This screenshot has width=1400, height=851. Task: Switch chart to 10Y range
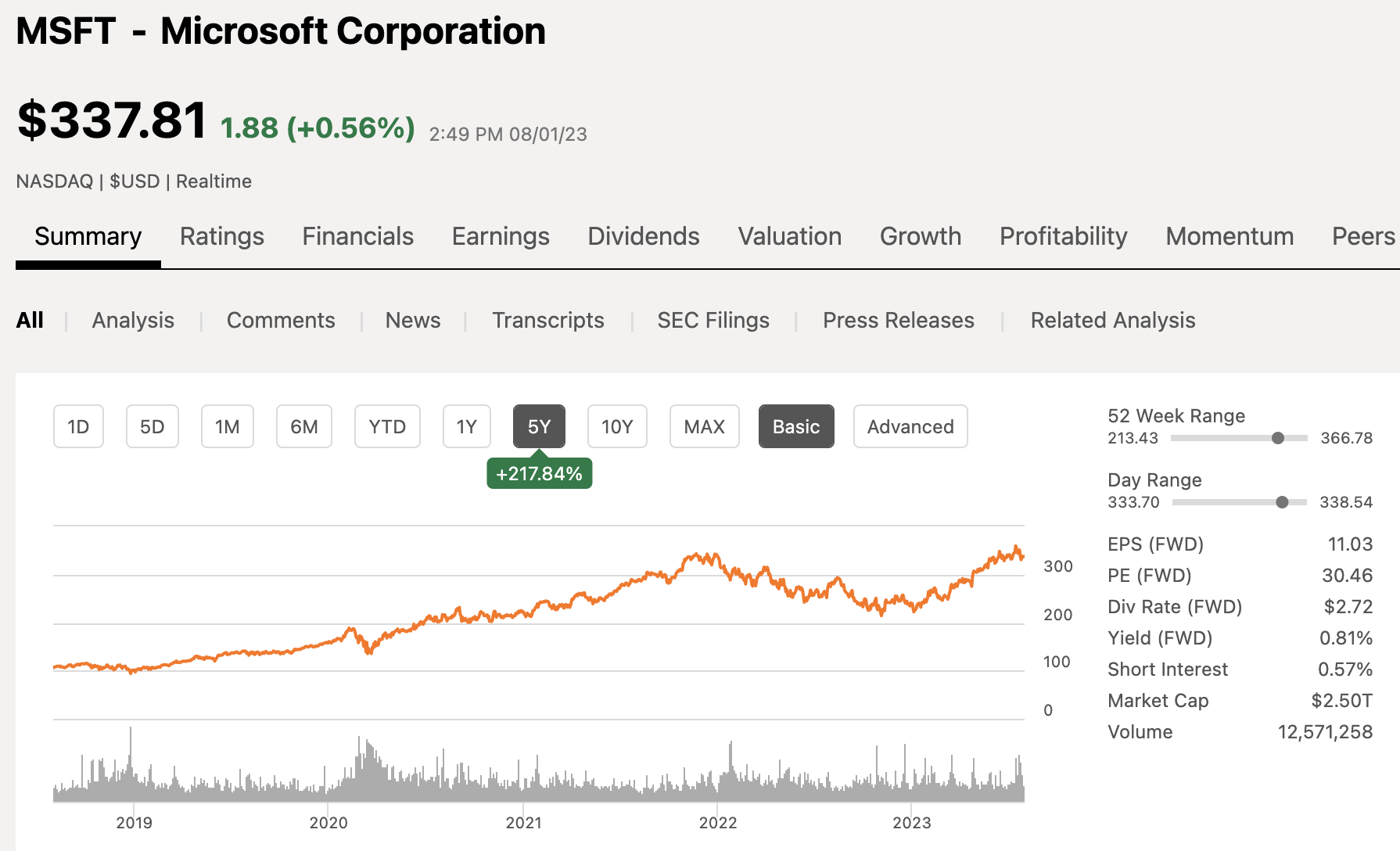617,426
